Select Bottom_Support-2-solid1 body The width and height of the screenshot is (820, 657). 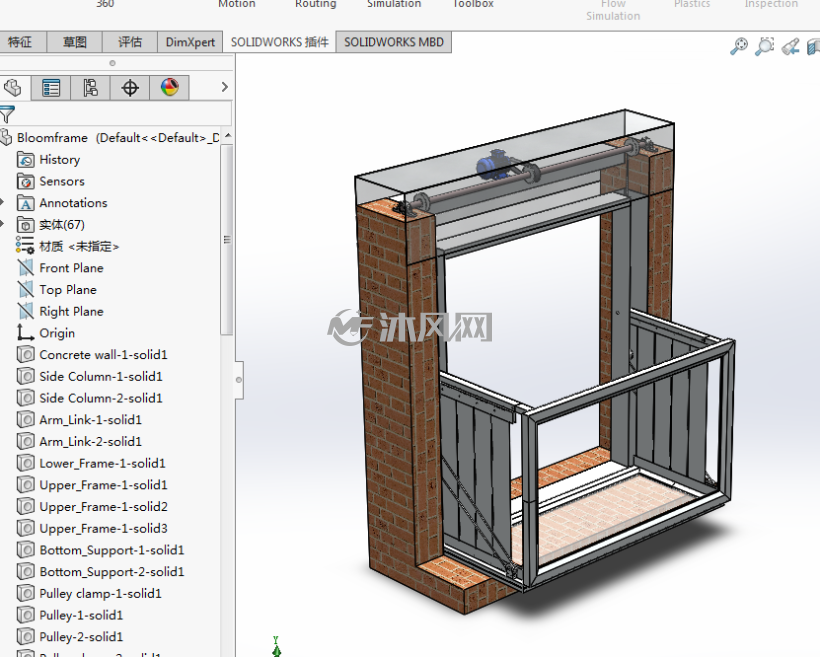pyautogui.click(x=101, y=572)
